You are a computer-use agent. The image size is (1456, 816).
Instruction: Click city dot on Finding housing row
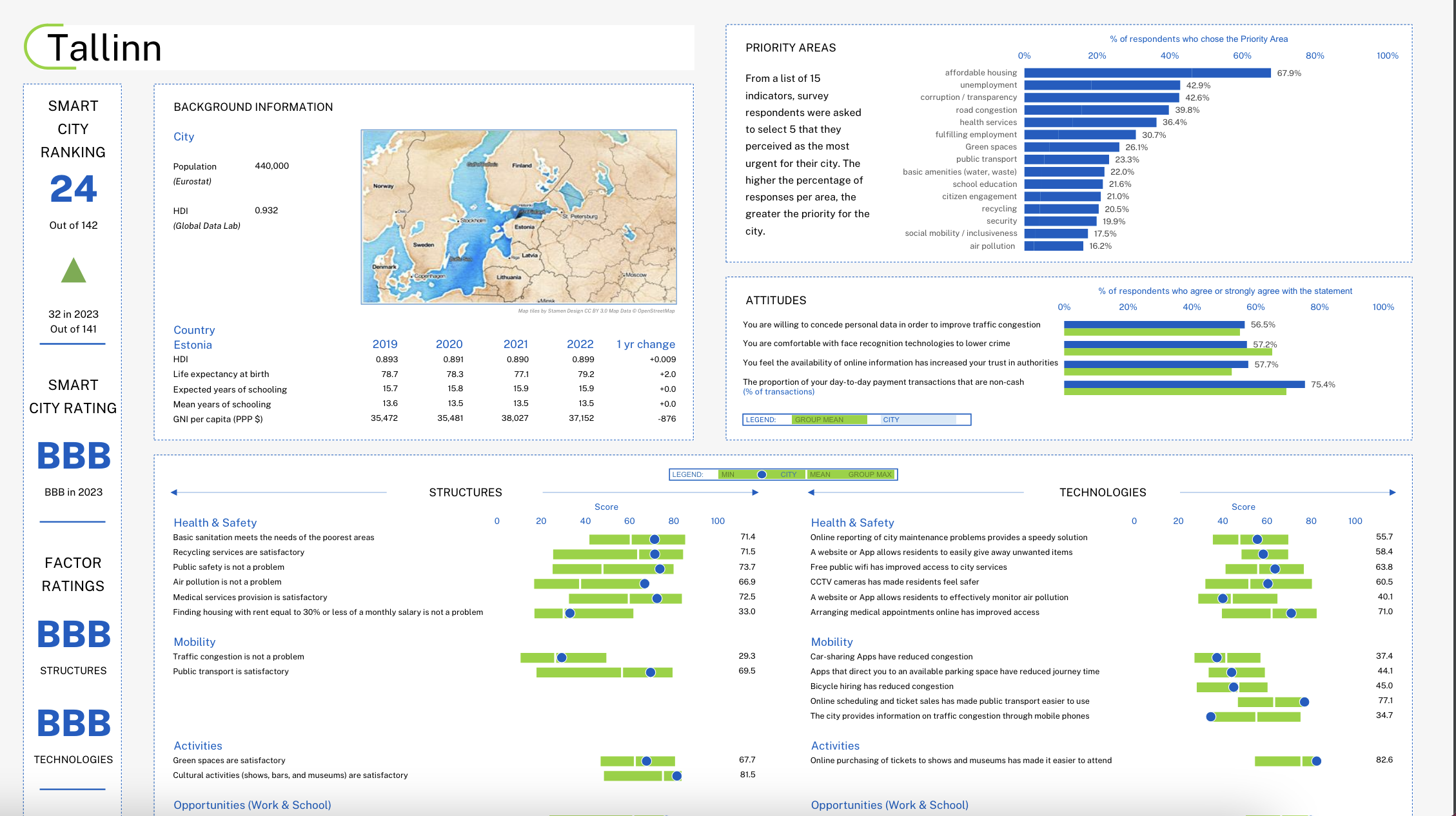570,614
